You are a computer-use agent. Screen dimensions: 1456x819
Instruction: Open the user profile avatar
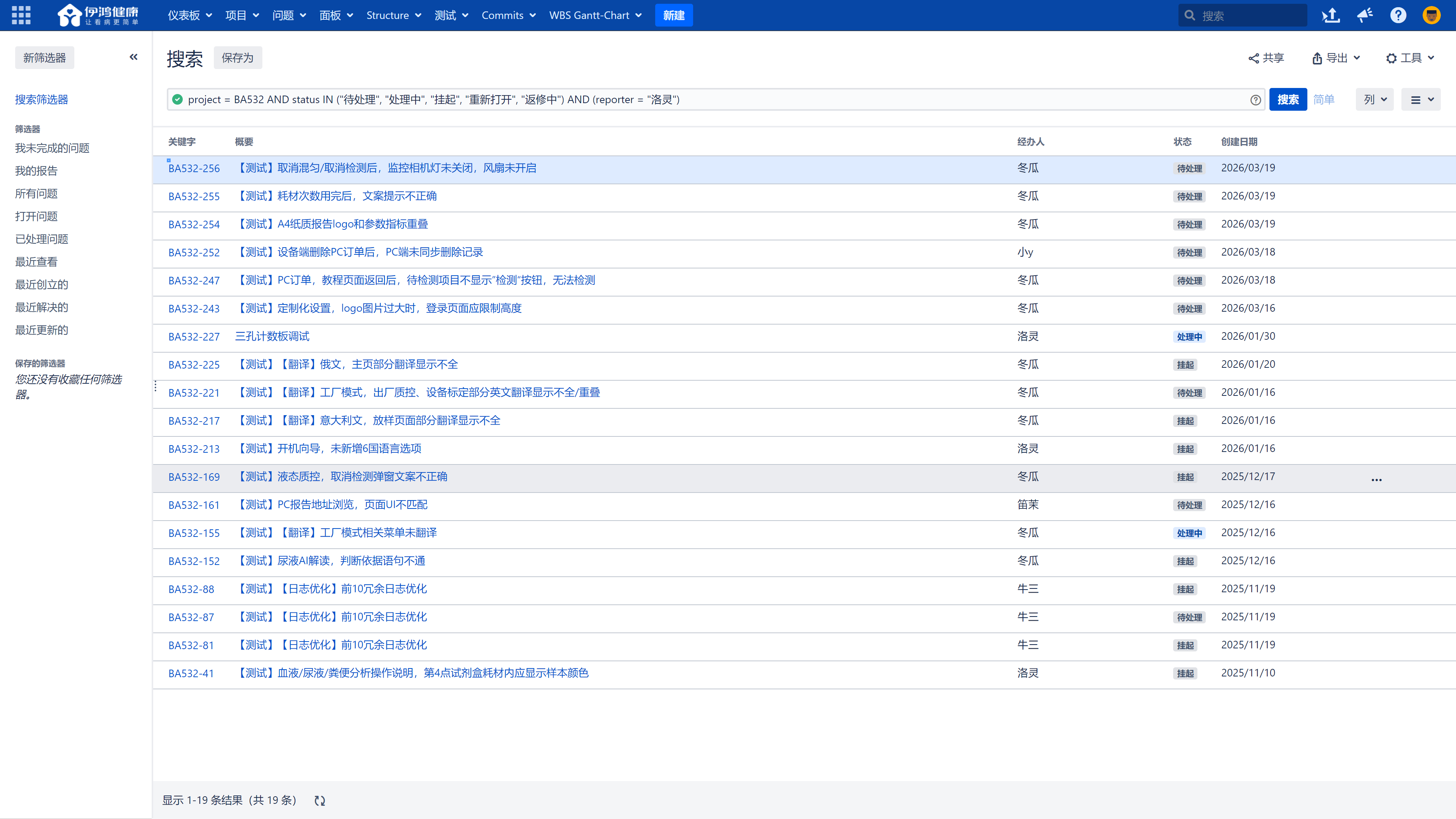tap(1431, 15)
